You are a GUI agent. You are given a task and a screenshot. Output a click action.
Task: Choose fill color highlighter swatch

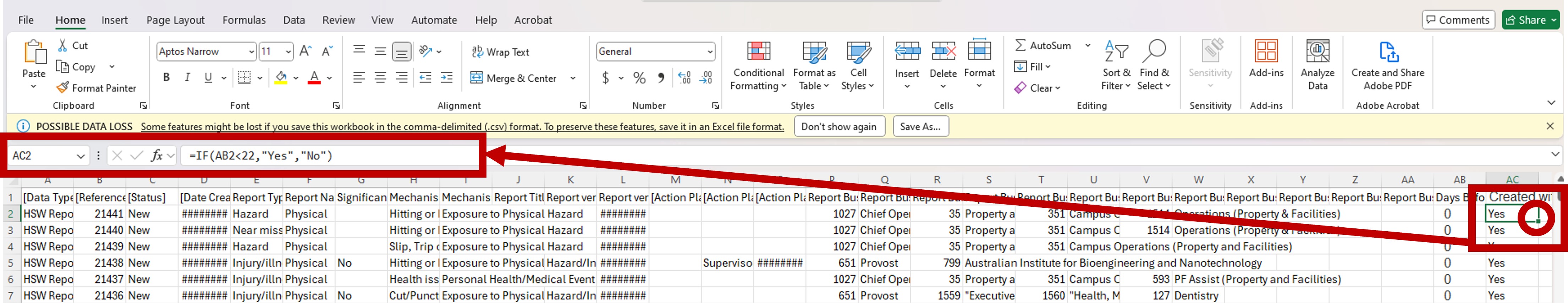(281, 77)
